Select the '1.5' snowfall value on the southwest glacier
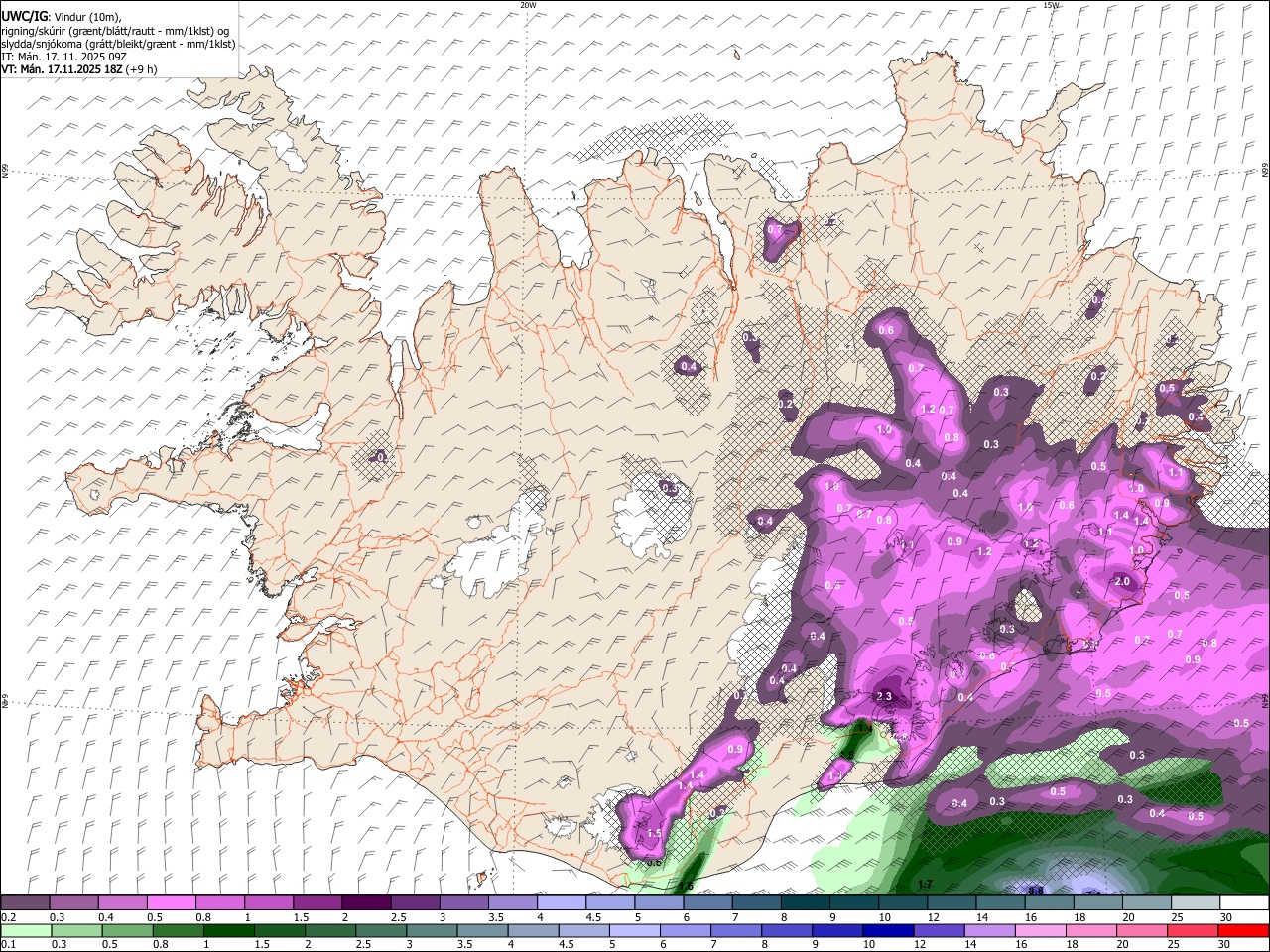Screen dimensions: 1270x952 pos(653,835)
